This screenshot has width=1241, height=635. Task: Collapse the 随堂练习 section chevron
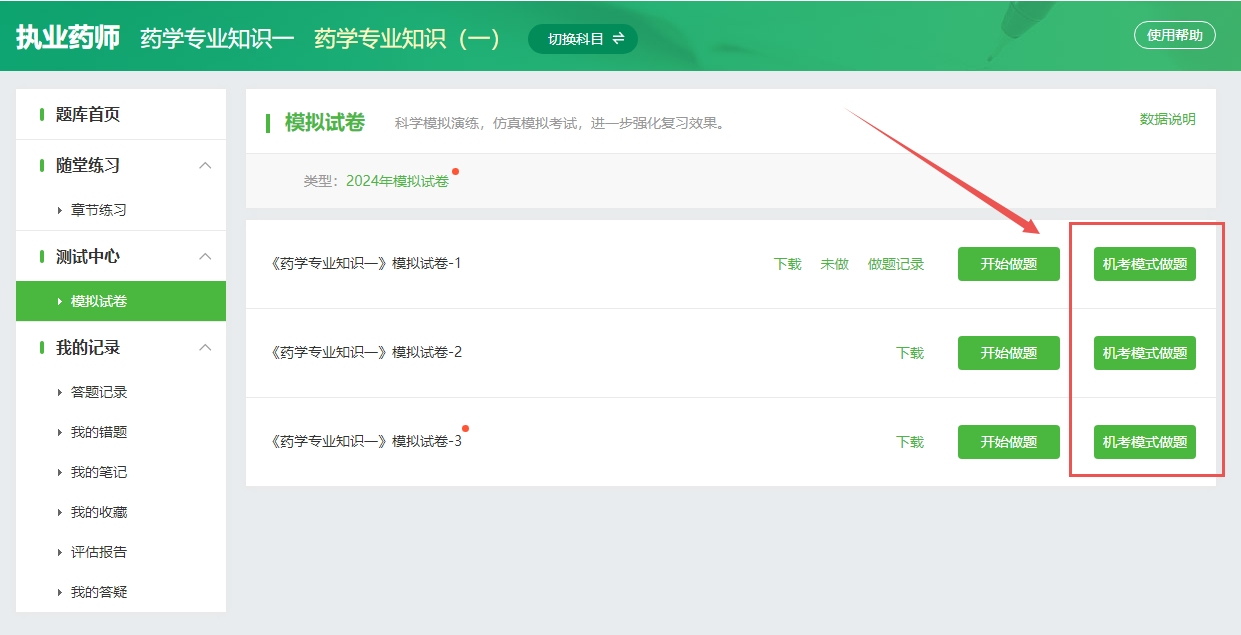tap(205, 165)
